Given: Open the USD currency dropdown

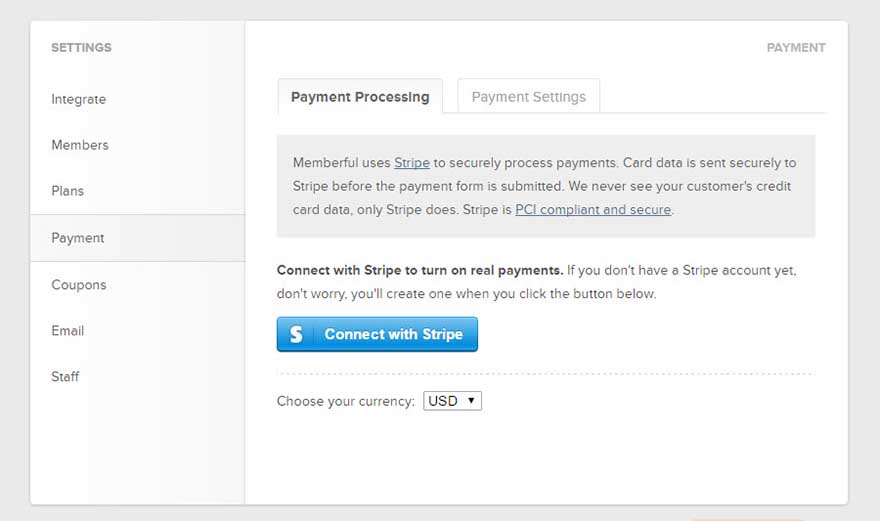Looking at the screenshot, I should coord(453,401).
